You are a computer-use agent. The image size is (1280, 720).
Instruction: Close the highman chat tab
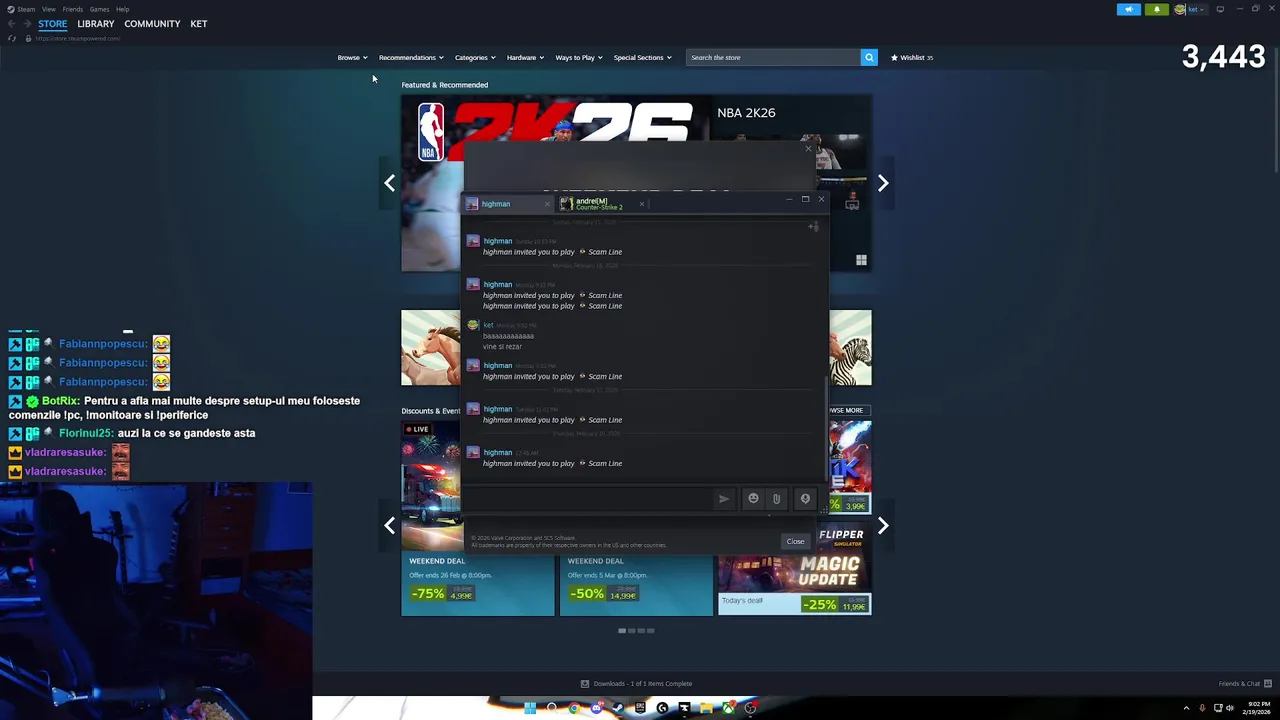547,204
